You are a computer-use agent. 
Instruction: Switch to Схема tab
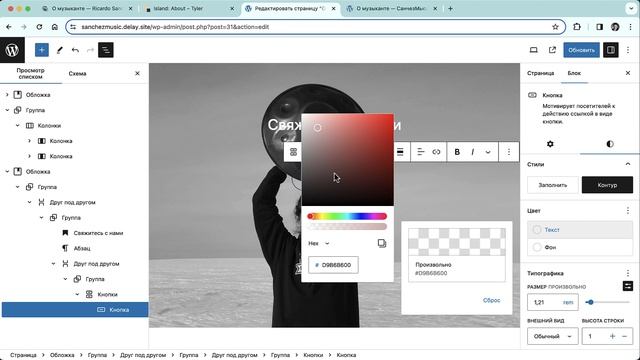(78, 73)
